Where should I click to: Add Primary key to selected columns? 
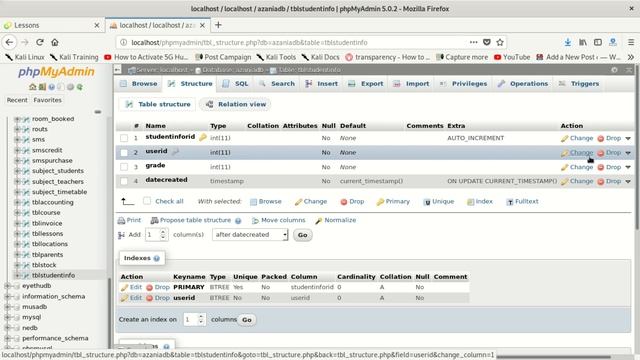pyautogui.click(x=393, y=201)
